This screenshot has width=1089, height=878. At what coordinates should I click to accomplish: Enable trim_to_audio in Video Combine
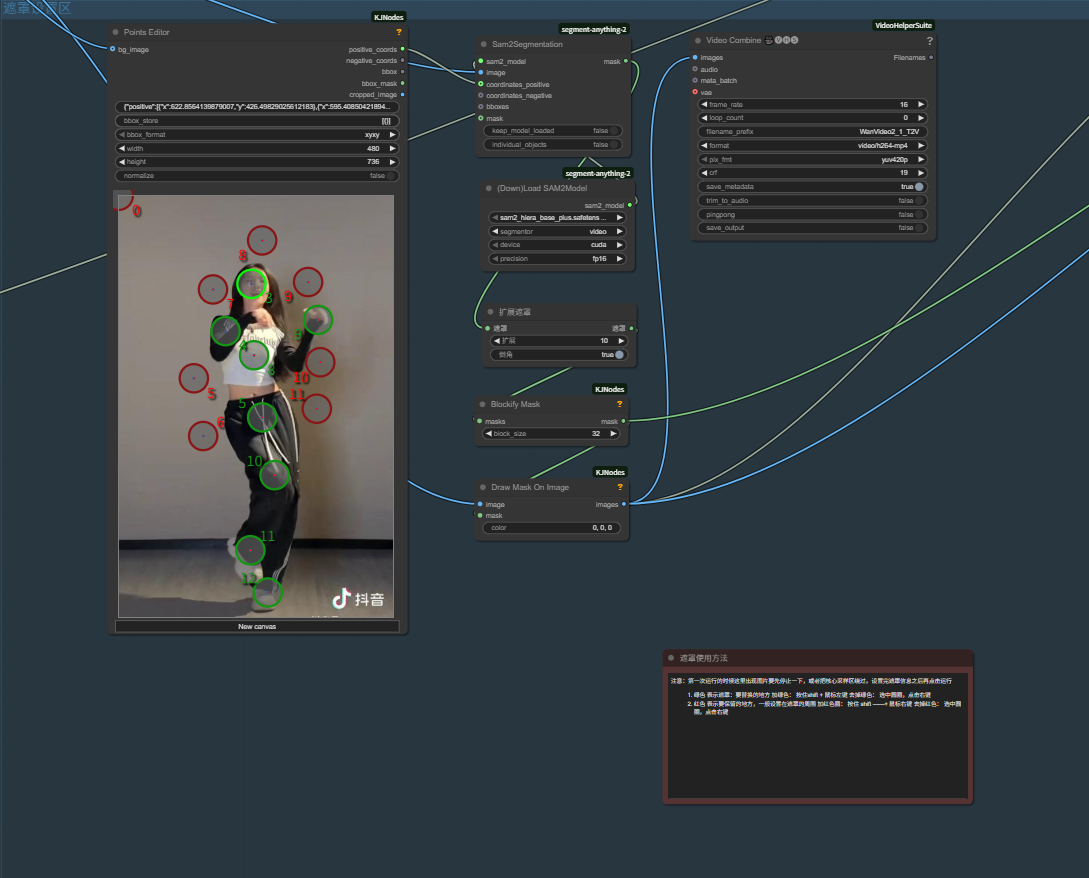click(x=919, y=201)
